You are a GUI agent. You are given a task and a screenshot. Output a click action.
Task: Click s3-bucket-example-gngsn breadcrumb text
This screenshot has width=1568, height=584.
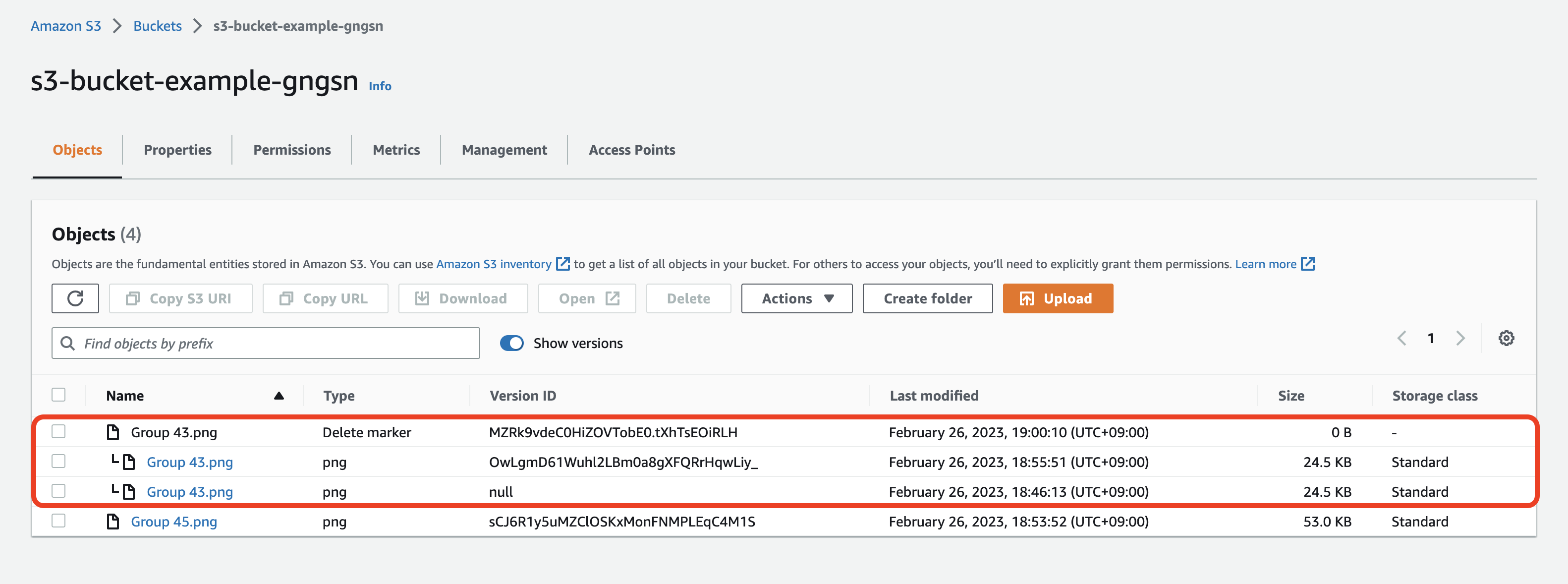(298, 26)
